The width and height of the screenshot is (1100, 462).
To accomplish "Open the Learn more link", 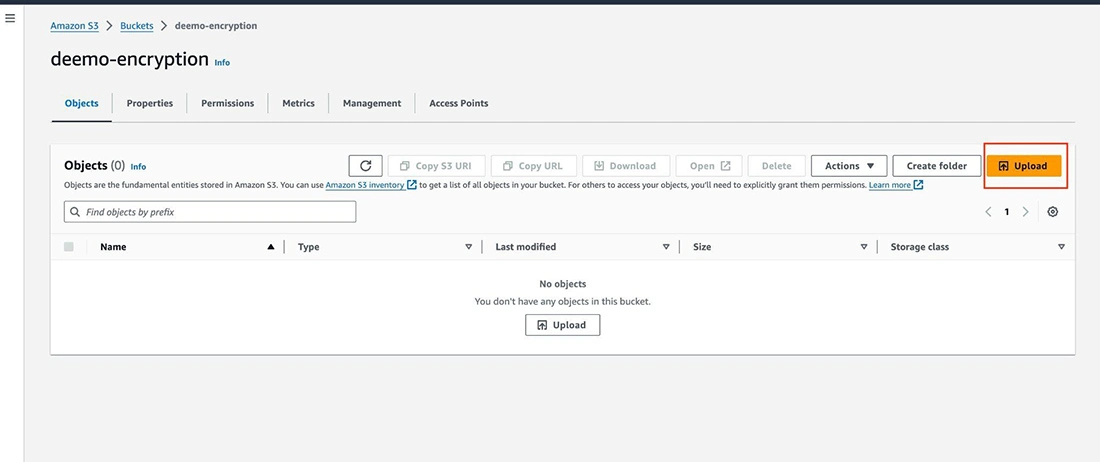I will click(x=896, y=185).
